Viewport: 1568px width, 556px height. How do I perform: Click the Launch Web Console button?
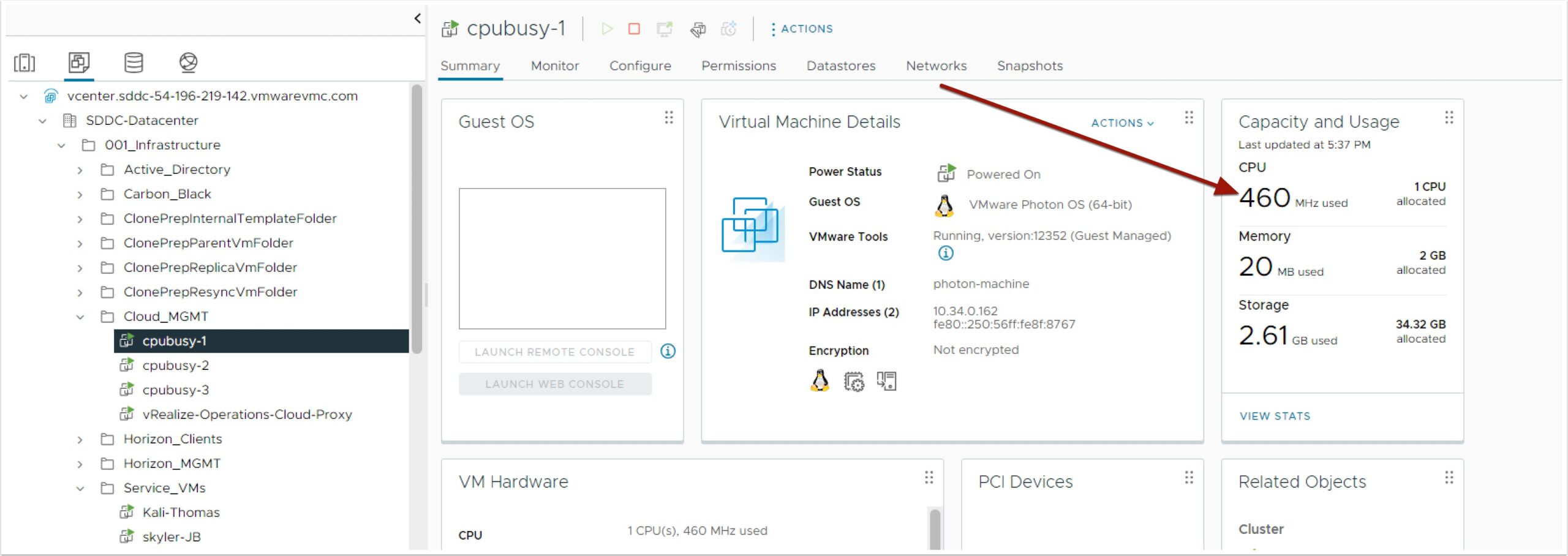[554, 384]
